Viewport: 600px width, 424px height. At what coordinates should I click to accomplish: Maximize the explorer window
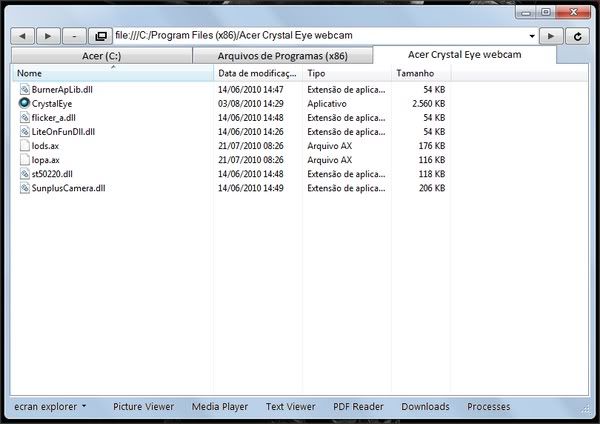(x=546, y=13)
